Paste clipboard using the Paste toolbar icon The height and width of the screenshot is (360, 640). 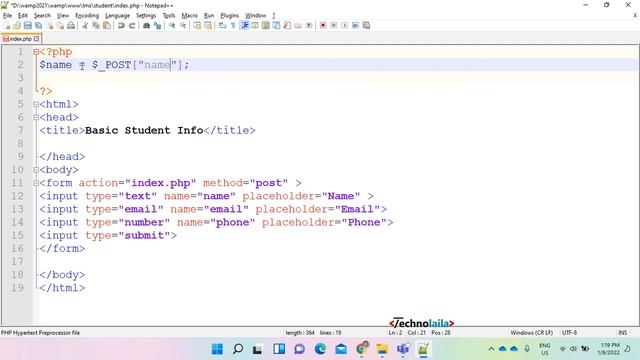107,25
